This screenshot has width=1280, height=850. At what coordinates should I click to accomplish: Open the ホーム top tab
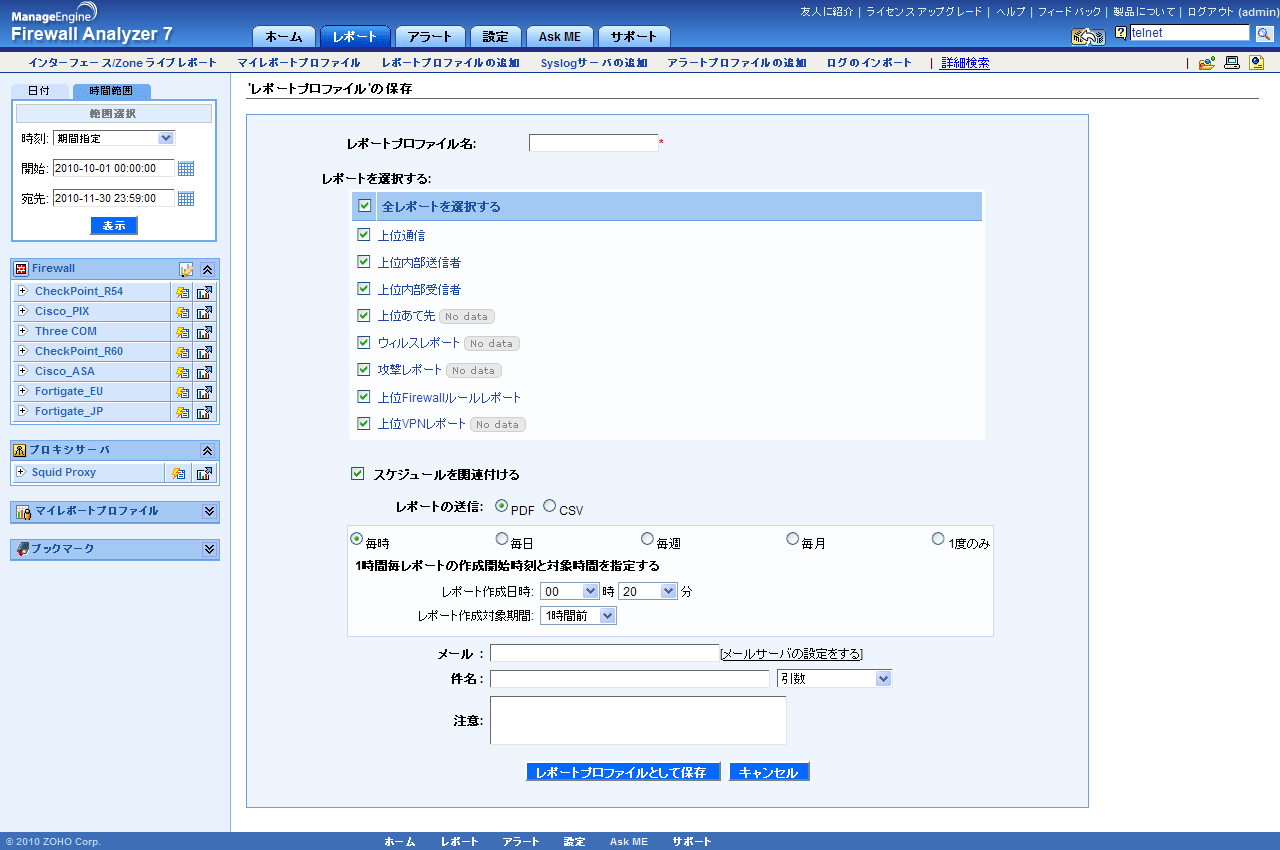[284, 37]
